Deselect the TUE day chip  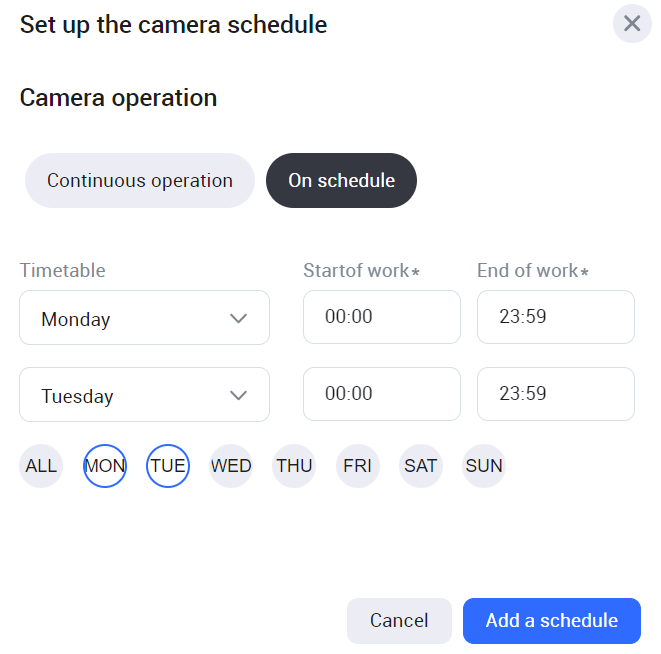[168, 466]
